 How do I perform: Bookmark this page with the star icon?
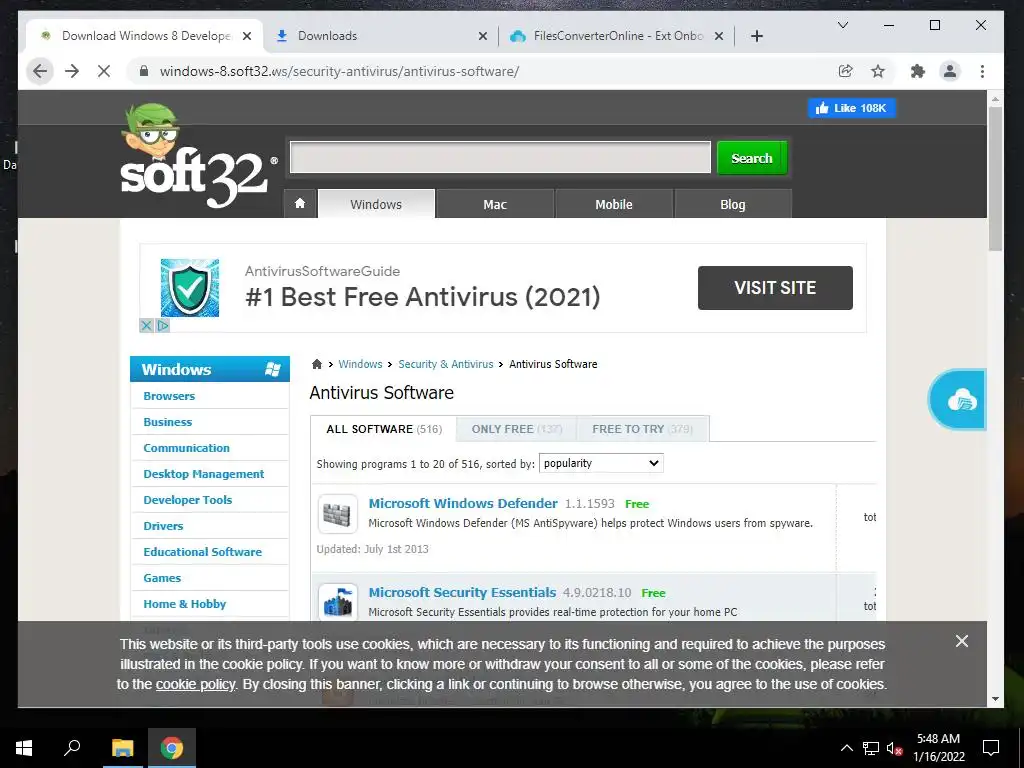pyautogui.click(x=878, y=71)
